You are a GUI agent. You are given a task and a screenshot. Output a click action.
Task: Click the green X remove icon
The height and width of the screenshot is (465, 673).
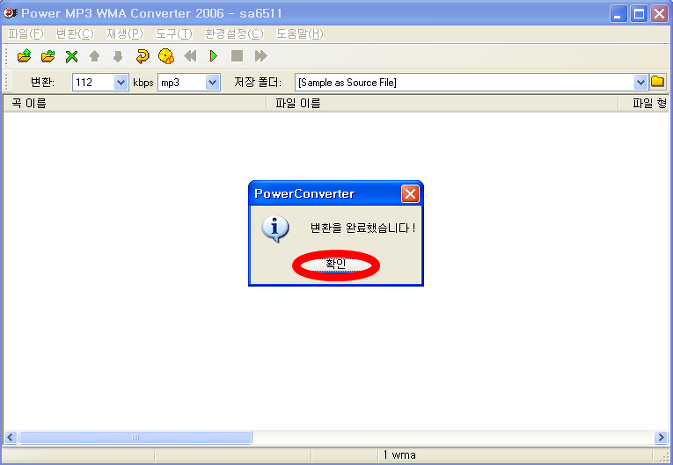click(72, 56)
